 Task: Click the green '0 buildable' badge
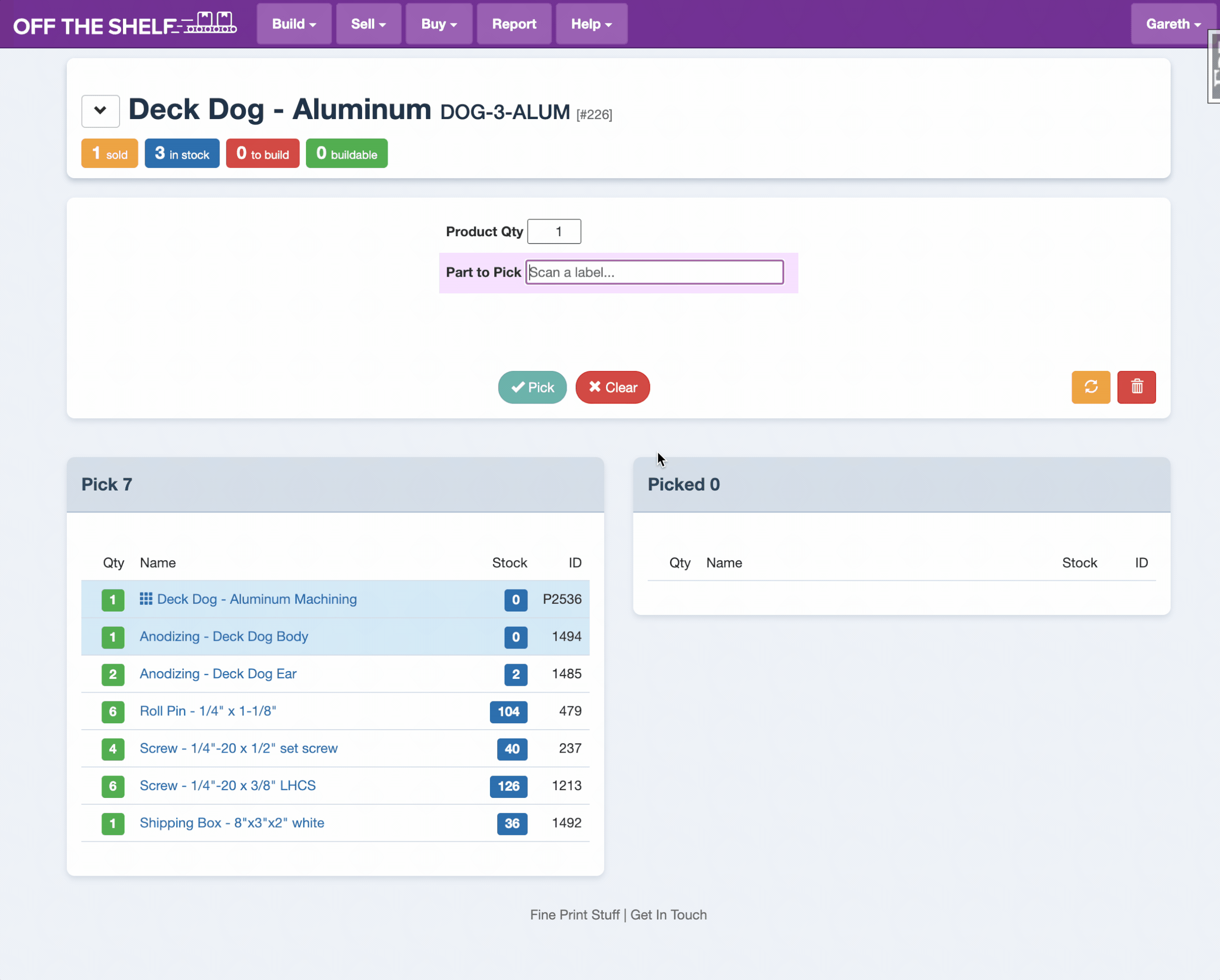(346, 153)
